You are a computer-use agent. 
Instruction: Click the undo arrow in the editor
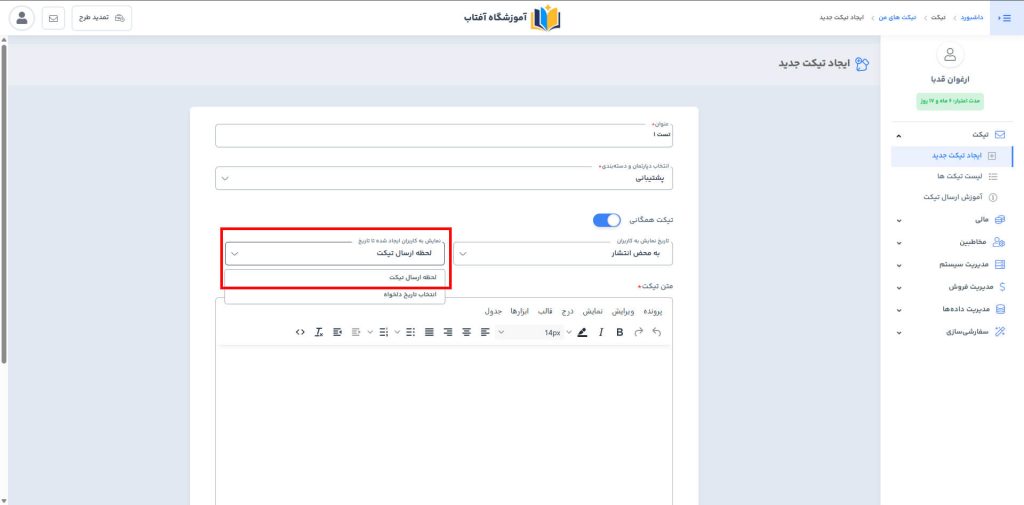(x=657, y=332)
